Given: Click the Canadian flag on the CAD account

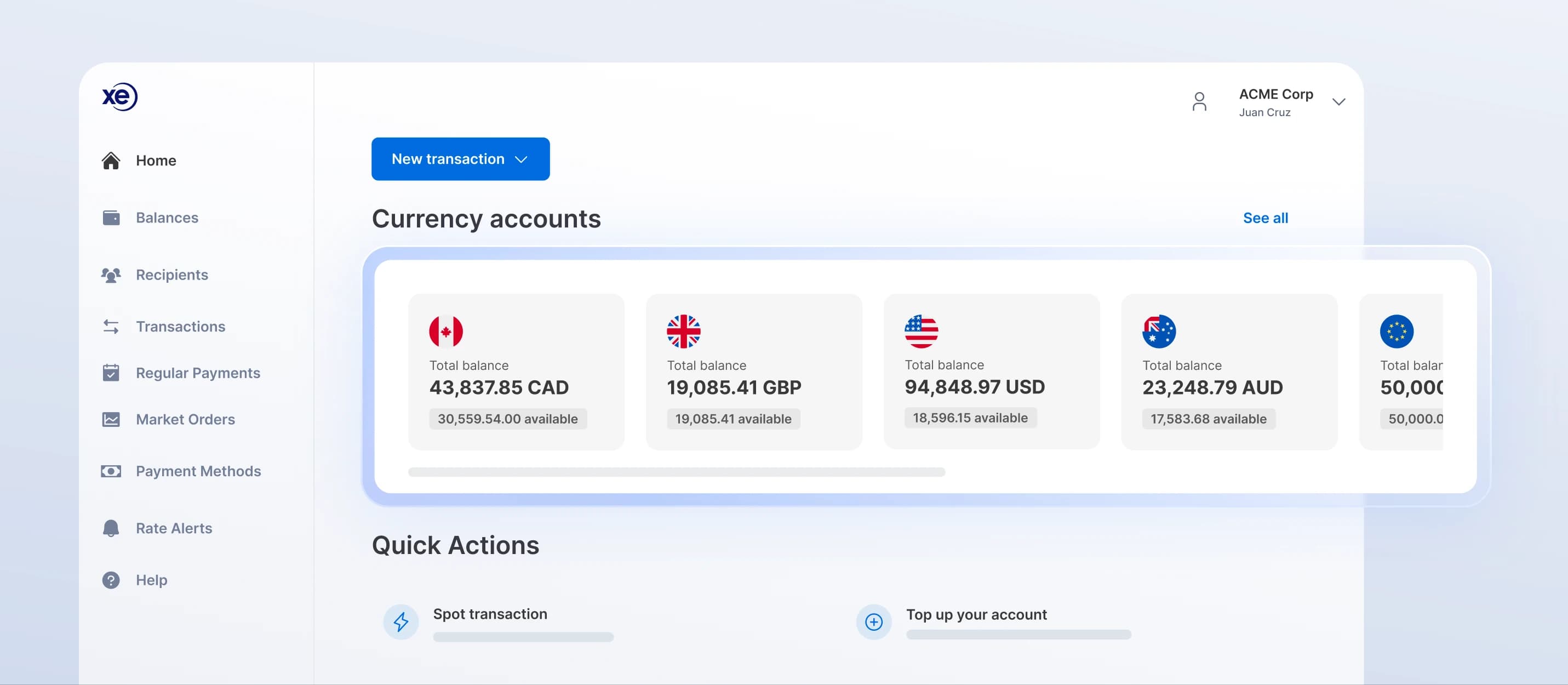Looking at the screenshot, I should [446, 331].
